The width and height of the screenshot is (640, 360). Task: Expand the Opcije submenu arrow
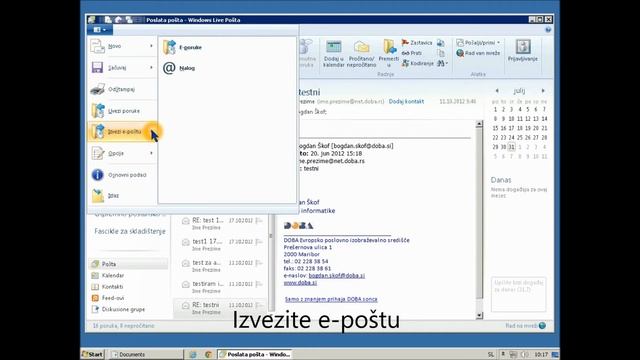coord(151,153)
